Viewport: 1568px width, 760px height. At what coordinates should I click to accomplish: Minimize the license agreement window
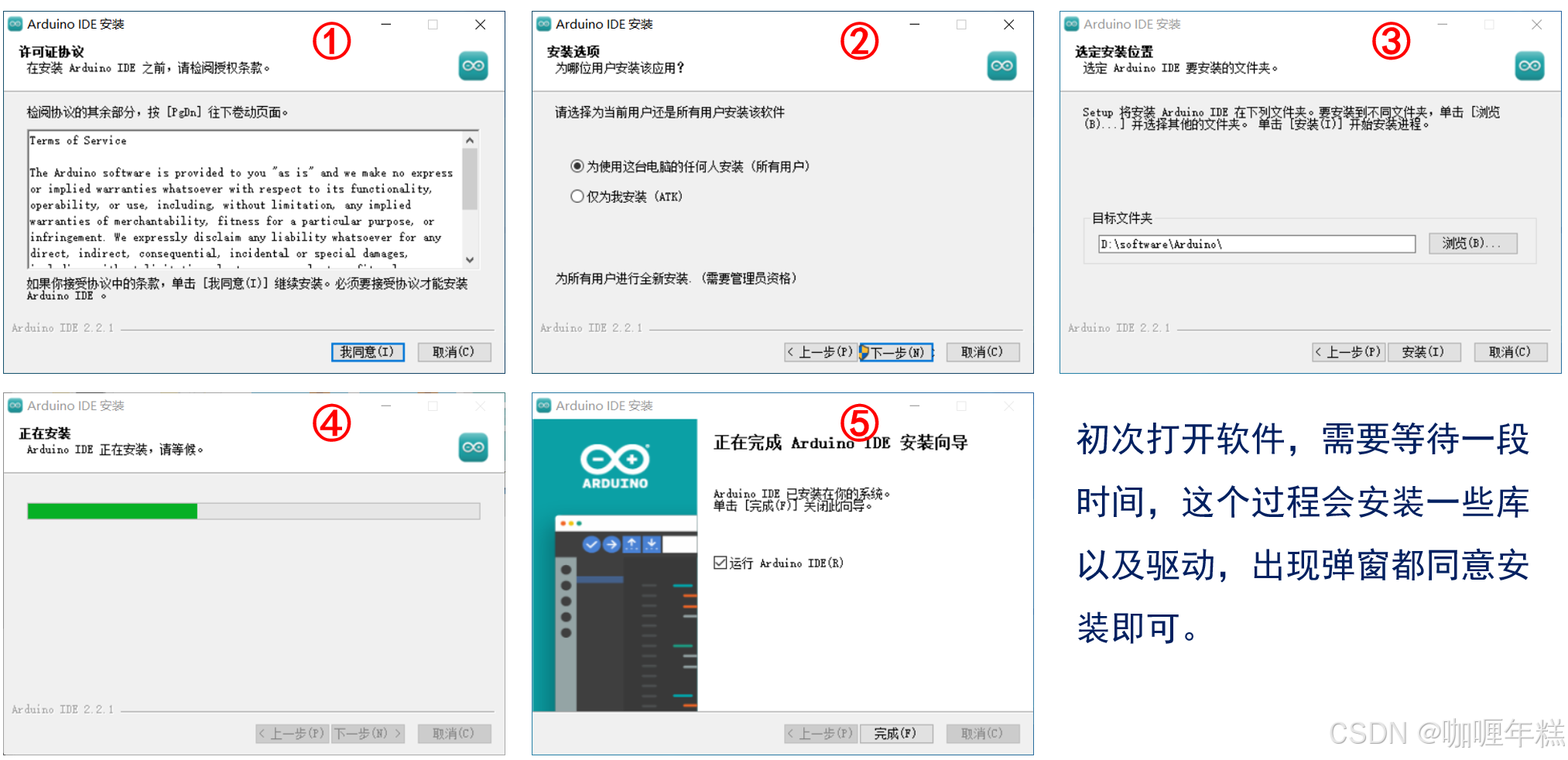[x=386, y=25]
